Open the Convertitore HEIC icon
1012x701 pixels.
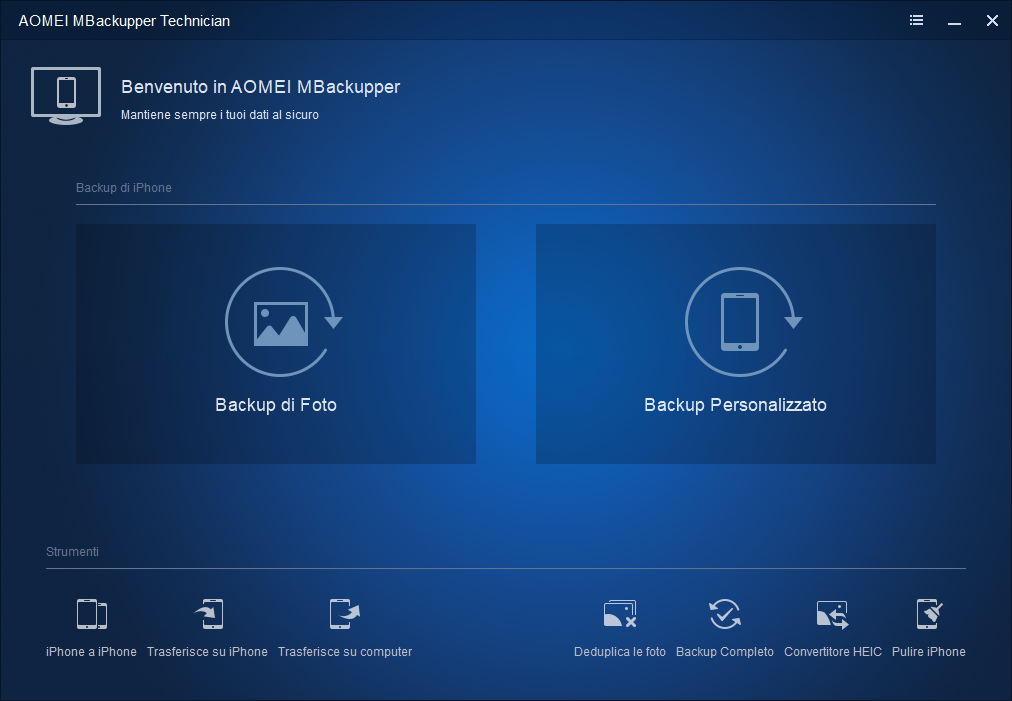pos(833,615)
